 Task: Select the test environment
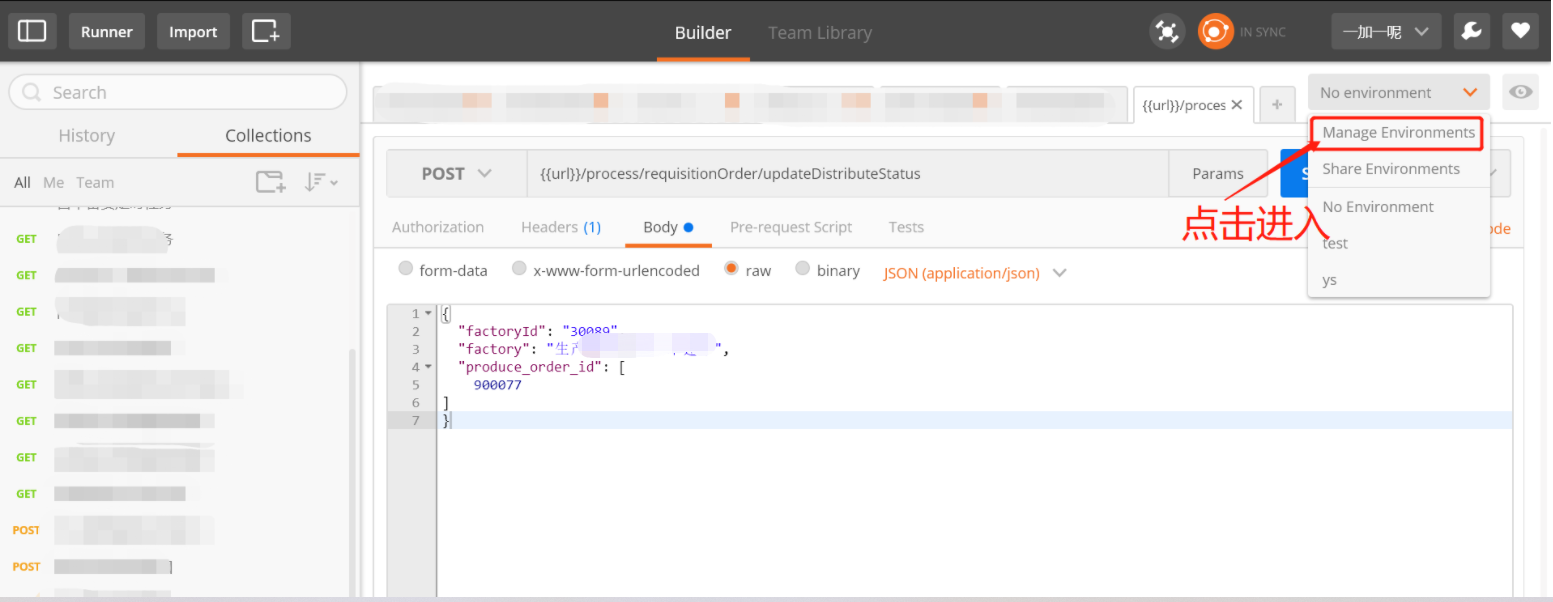1335,243
